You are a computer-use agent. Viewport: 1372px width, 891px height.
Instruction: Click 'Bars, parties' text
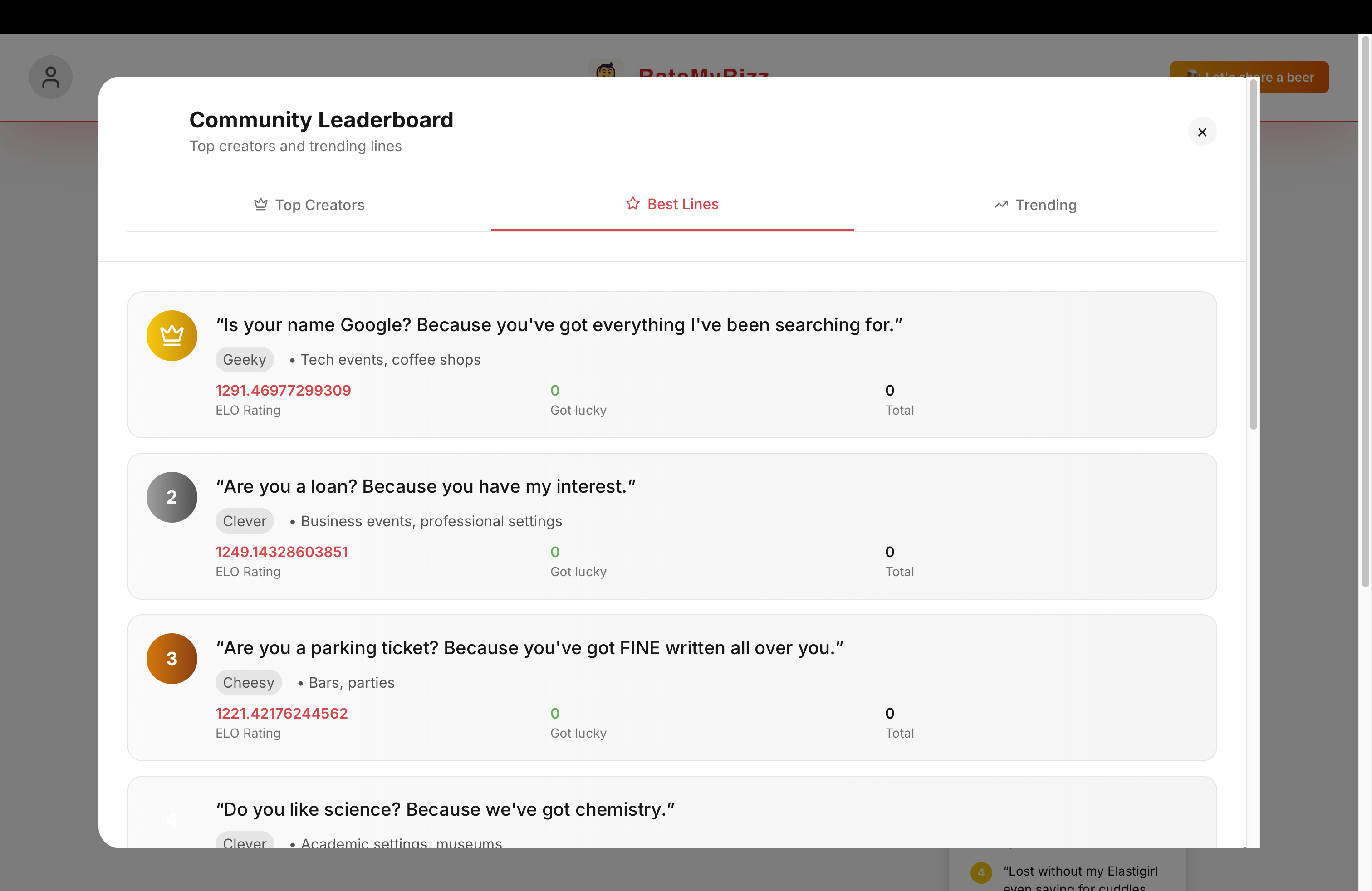click(x=352, y=682)
